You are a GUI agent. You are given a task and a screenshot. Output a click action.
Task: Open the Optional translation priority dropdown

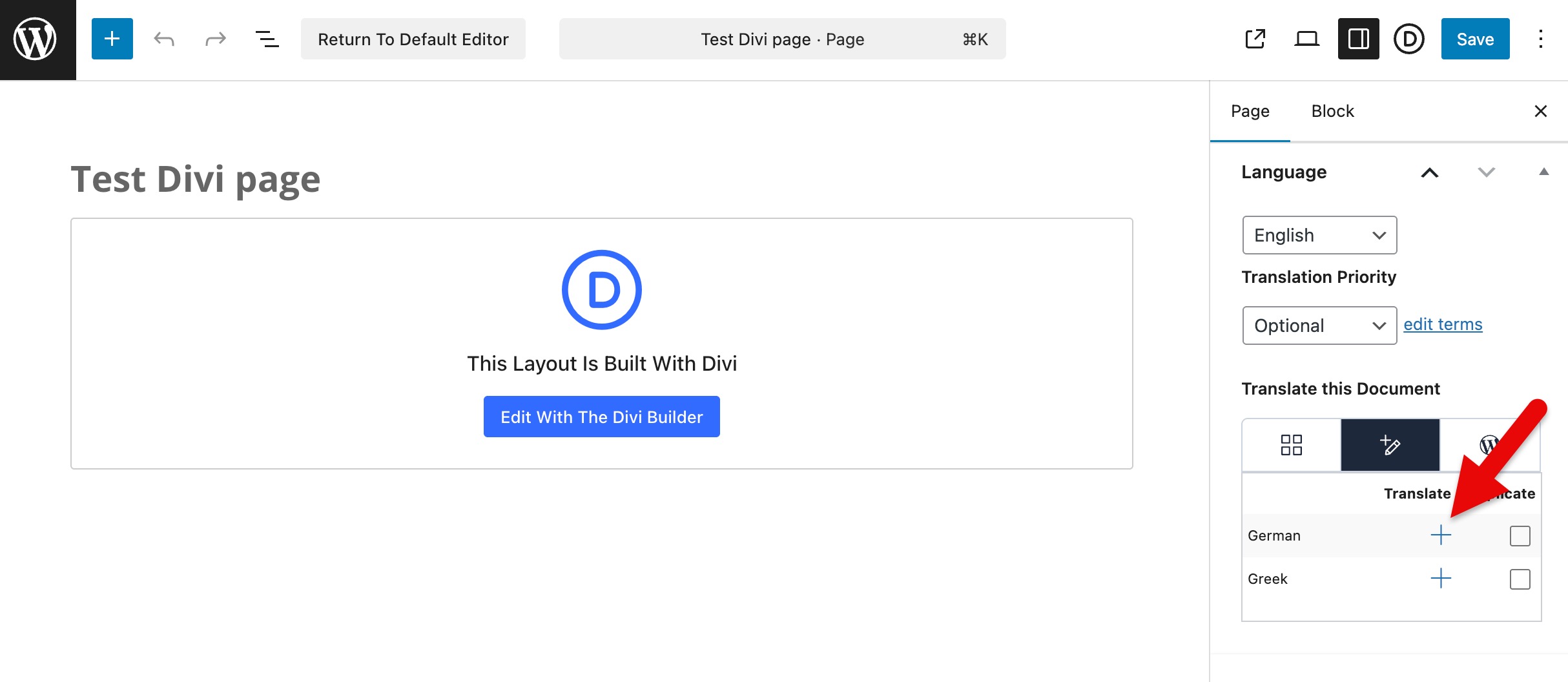1319,325
